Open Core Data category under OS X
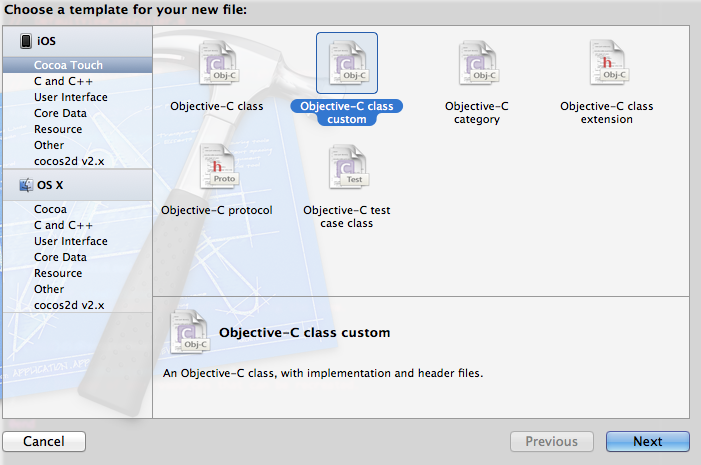Screen dimensions: 701x465 77,258
